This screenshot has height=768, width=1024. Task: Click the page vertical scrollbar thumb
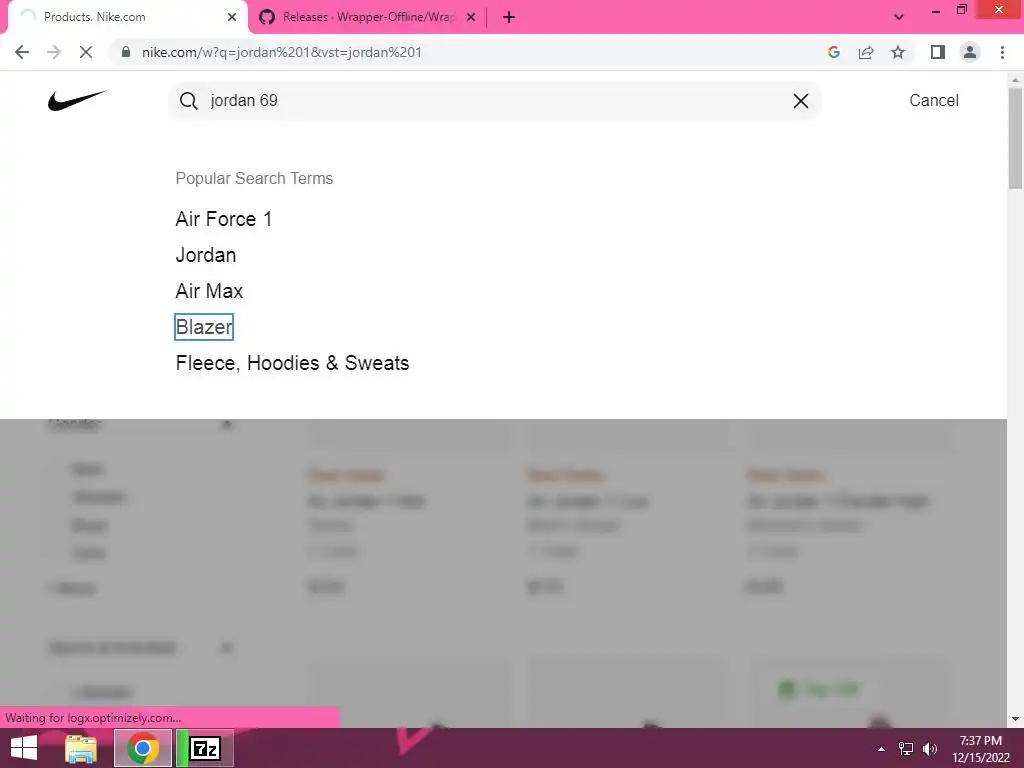click(1015, 138)
